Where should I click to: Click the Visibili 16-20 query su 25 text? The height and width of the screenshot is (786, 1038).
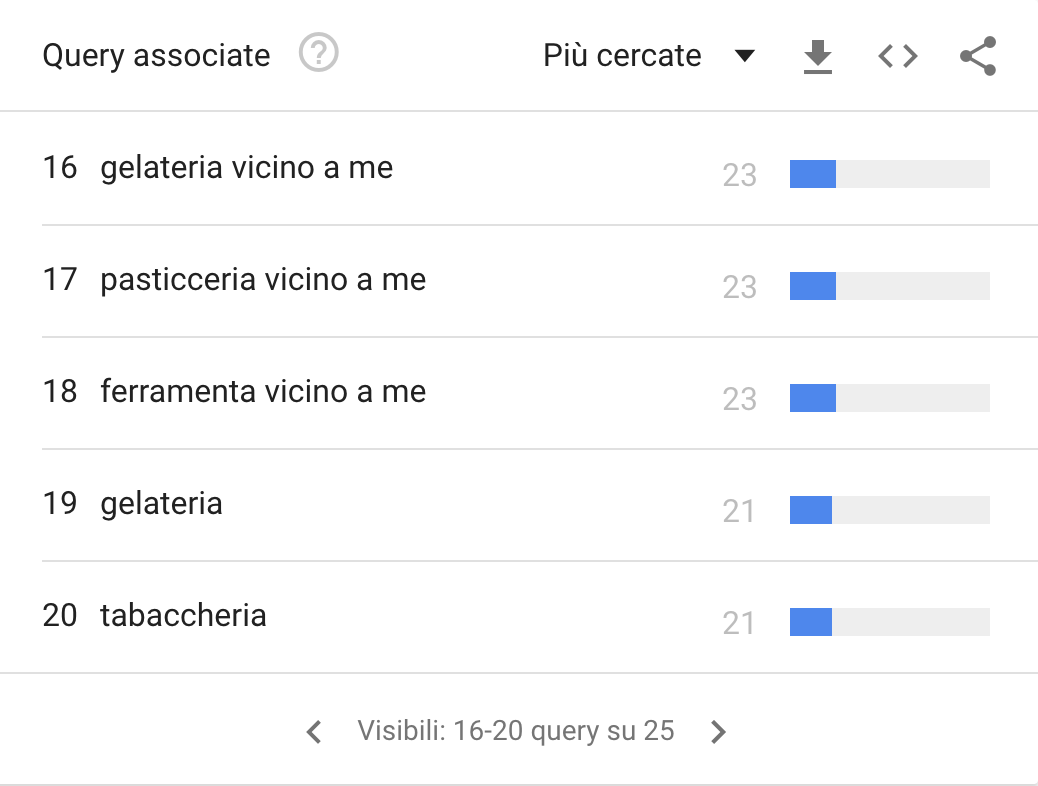tap(515, 731)
